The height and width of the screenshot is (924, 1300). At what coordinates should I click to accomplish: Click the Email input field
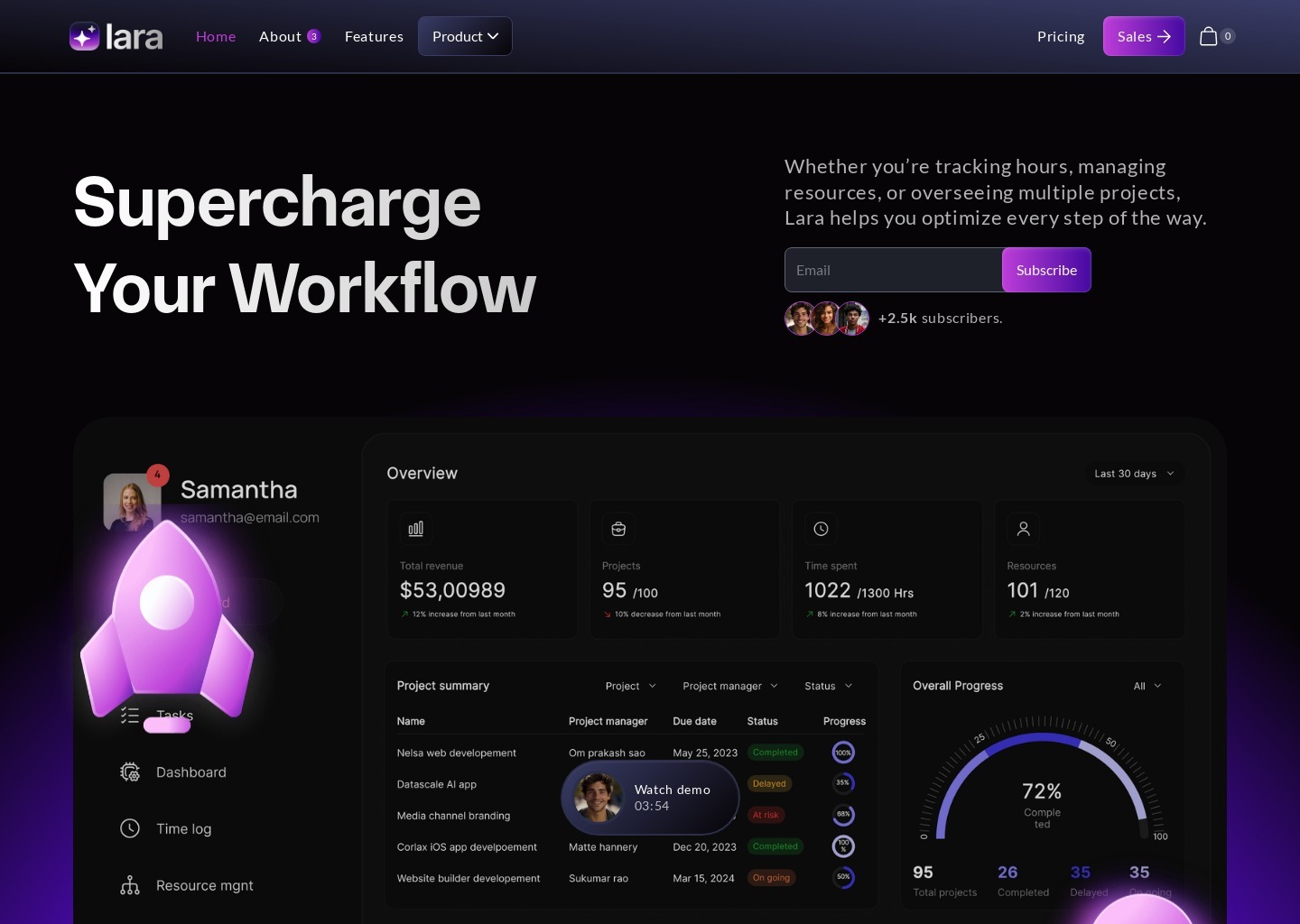[894, 270]
